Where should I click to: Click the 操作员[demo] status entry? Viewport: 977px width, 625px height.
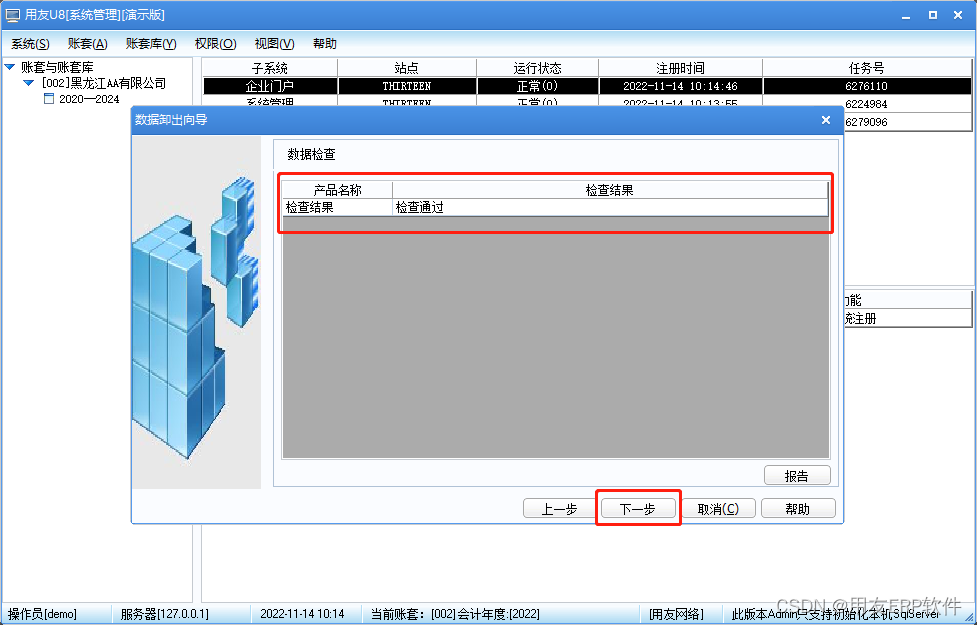42,614
